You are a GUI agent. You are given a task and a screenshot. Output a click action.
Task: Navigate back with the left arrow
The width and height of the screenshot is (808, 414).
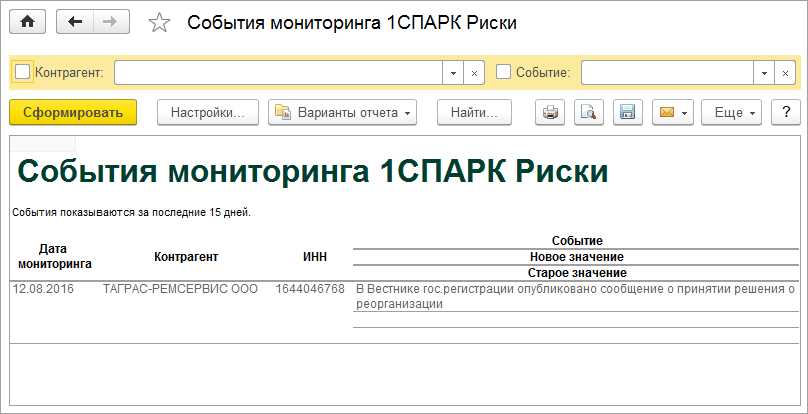coord(75,22)
